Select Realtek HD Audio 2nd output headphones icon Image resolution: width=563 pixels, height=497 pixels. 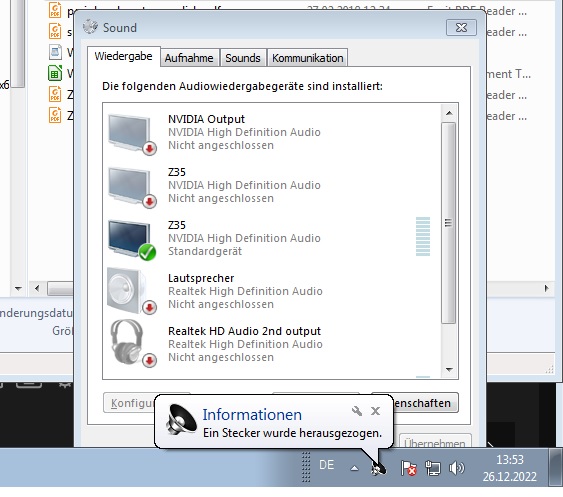(x=132, y=344)
